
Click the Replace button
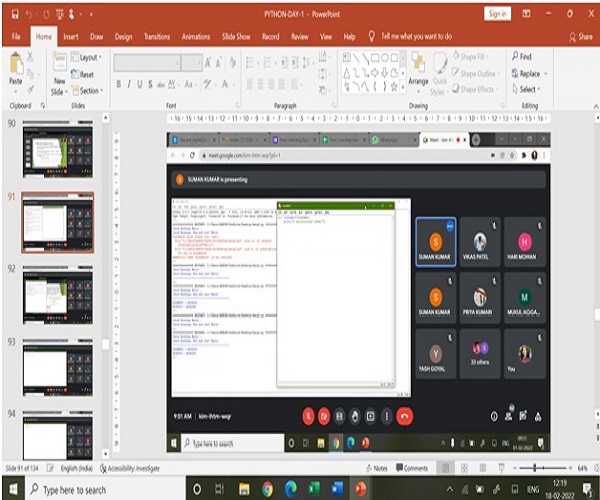526,73
